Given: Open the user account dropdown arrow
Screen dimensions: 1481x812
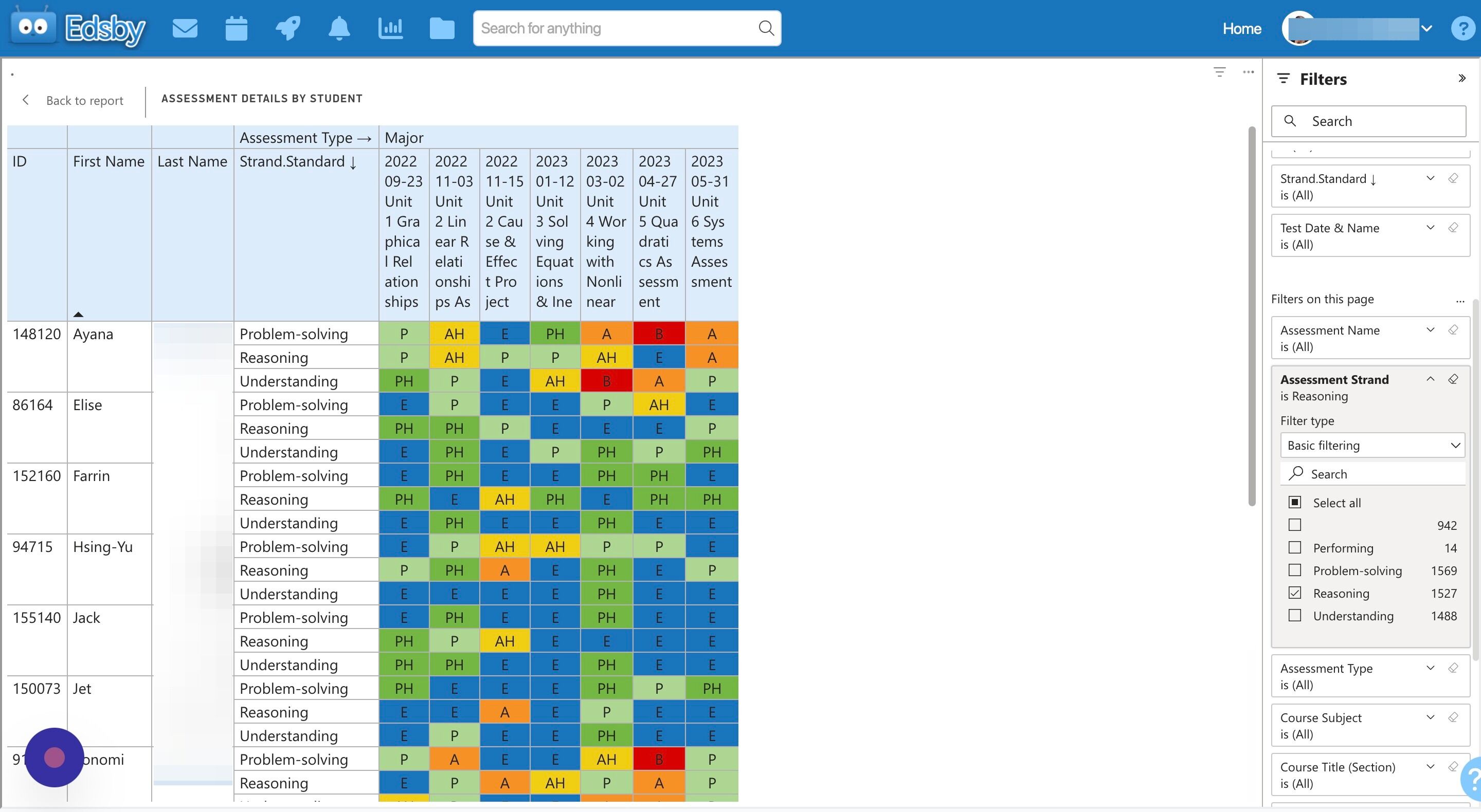Looking at the screenshot, I should [x=1426, y=28].
